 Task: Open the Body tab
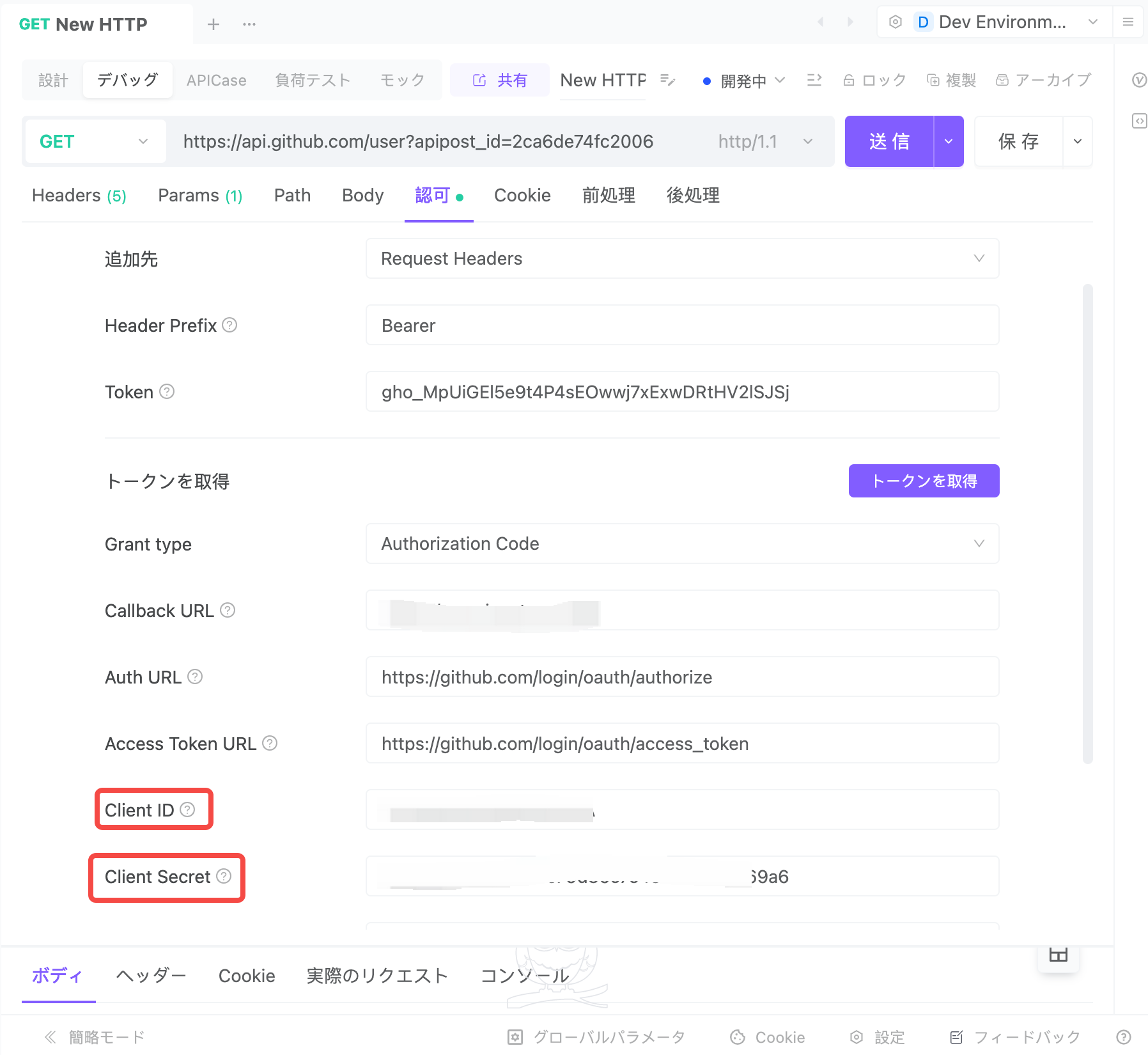click(363, 195)
